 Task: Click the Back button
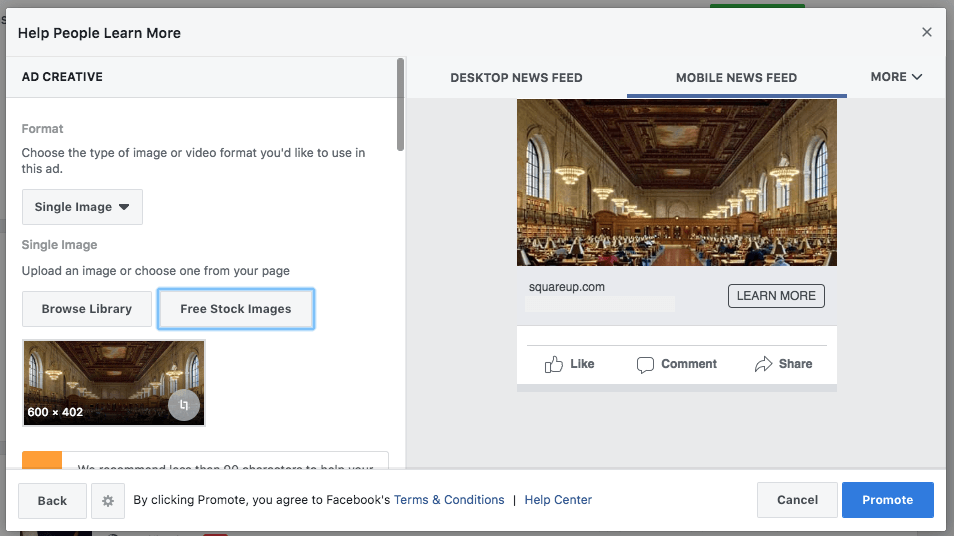(x=52, y=501)
